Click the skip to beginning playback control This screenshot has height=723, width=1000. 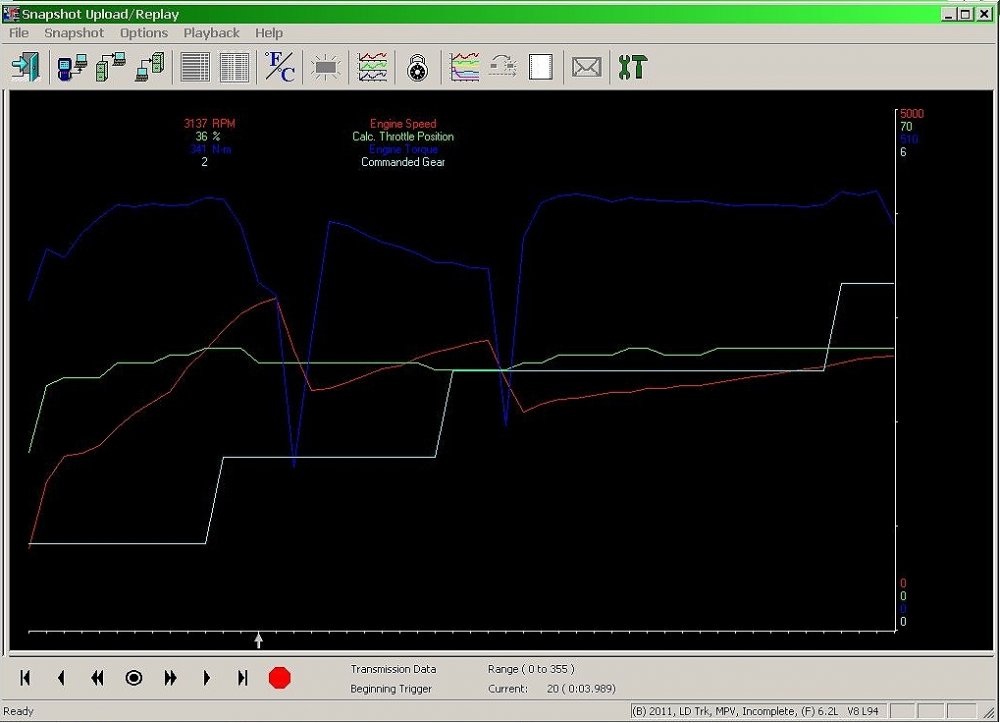click(x=24, y=678)
